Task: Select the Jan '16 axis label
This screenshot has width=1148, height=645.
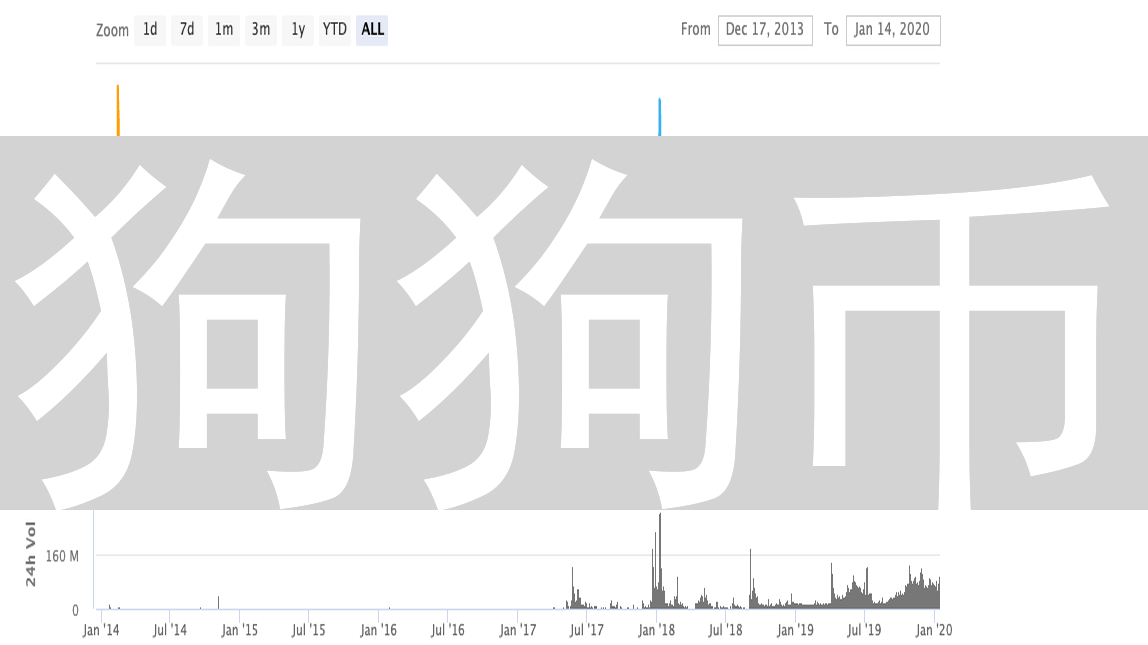Action: 379,630
